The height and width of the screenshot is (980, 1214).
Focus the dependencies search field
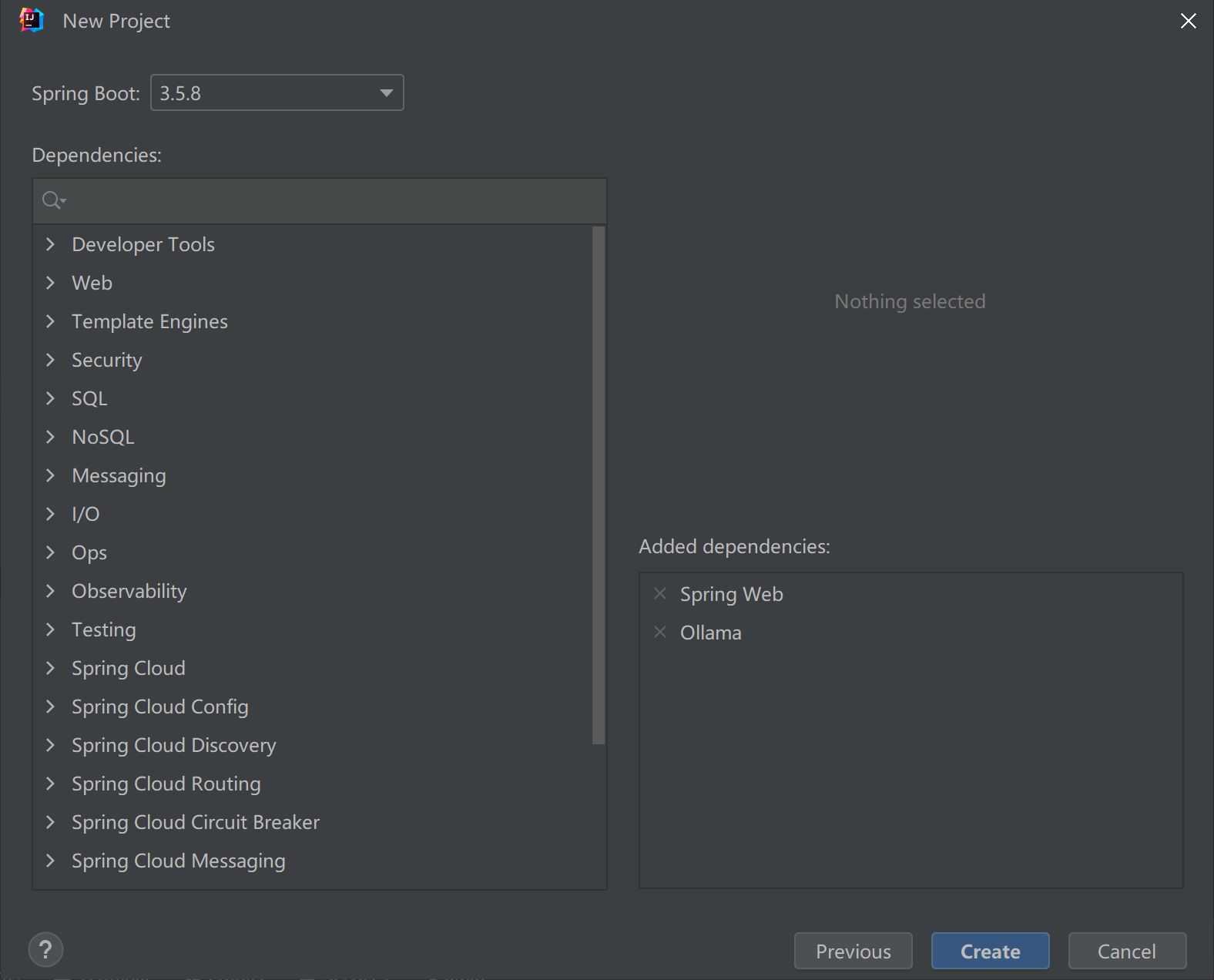(320, 201)
